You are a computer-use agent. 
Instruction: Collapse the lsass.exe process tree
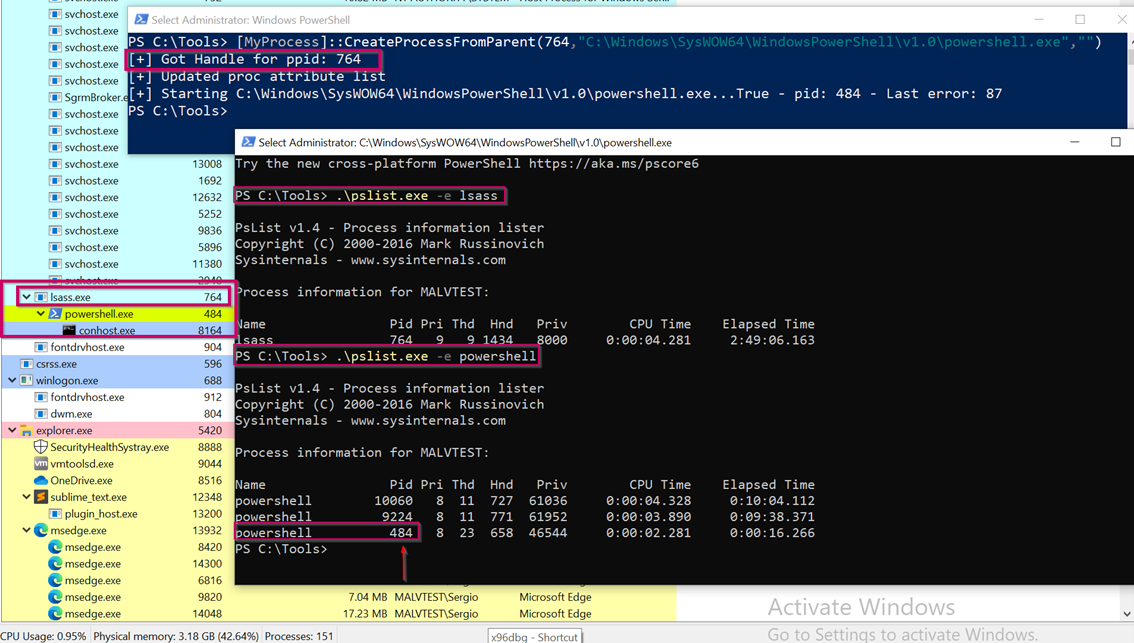point(26,297)
